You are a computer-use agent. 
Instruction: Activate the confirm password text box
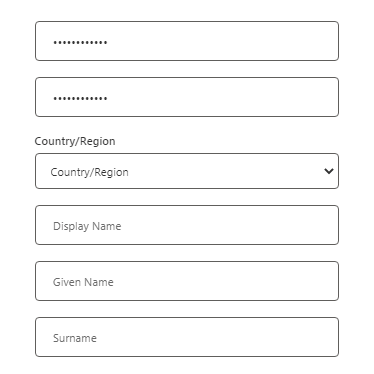(187, 97)
